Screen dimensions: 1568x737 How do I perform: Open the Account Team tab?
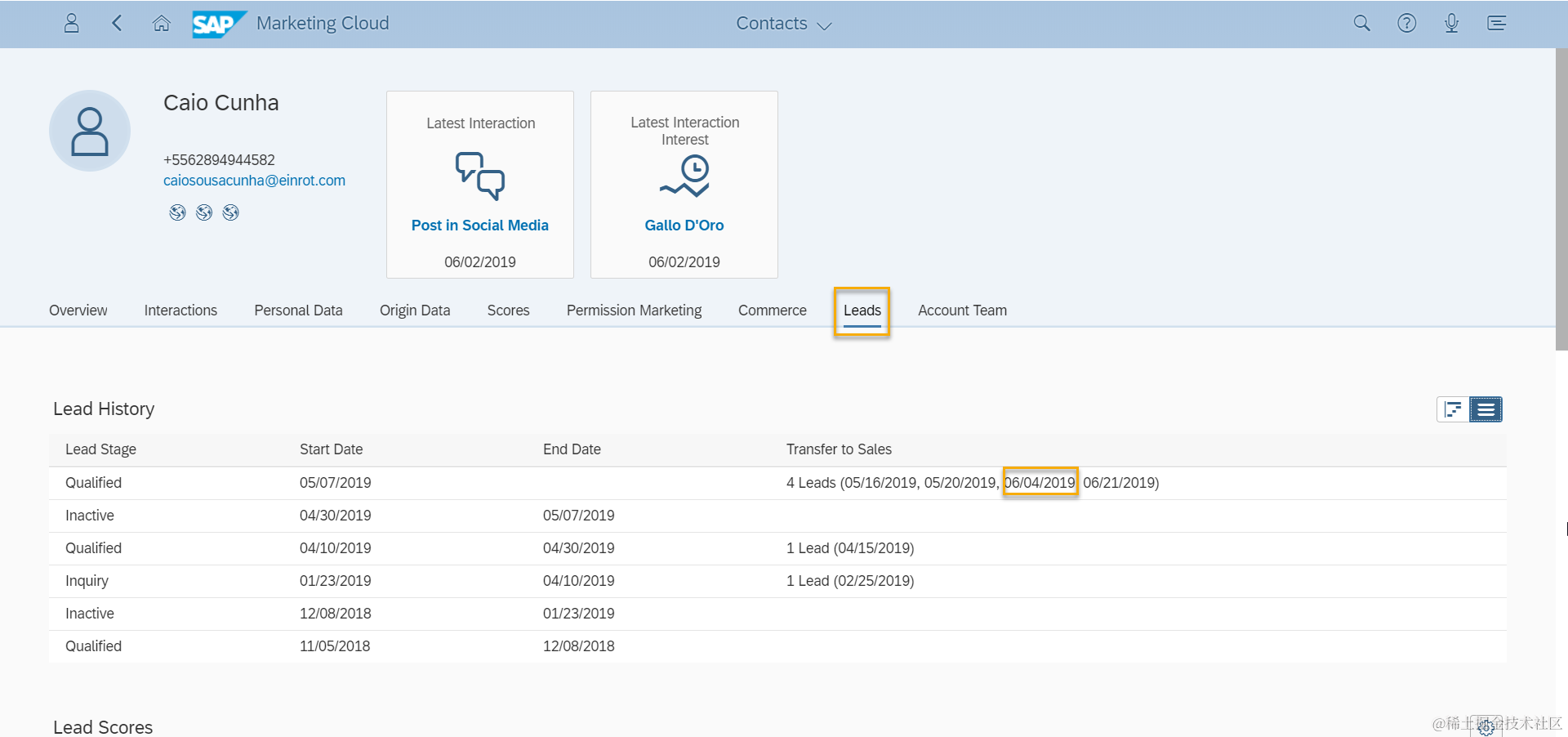pos(962,310)
